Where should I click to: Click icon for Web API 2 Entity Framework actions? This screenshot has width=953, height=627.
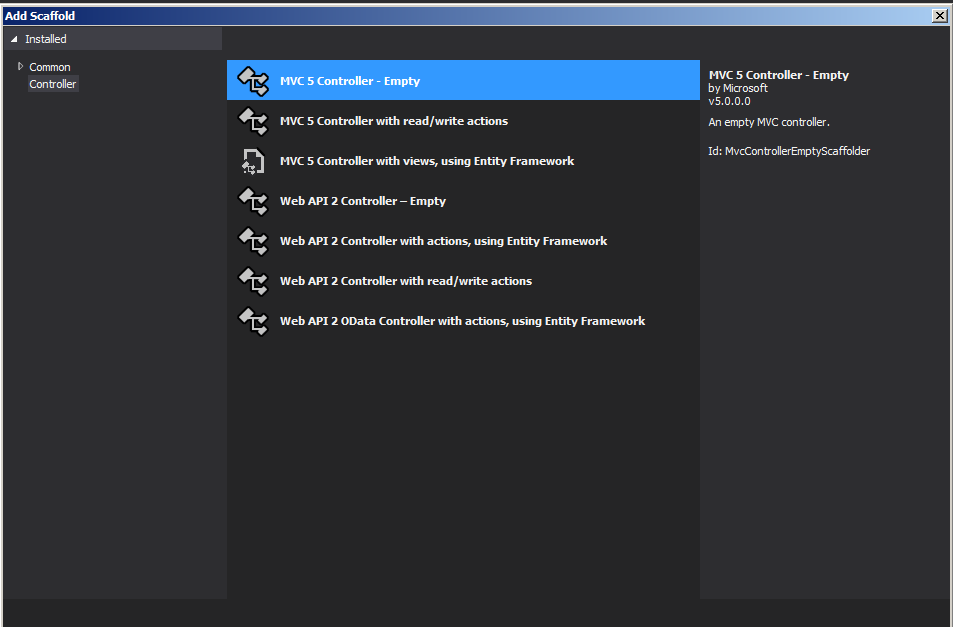coord(253,241)
